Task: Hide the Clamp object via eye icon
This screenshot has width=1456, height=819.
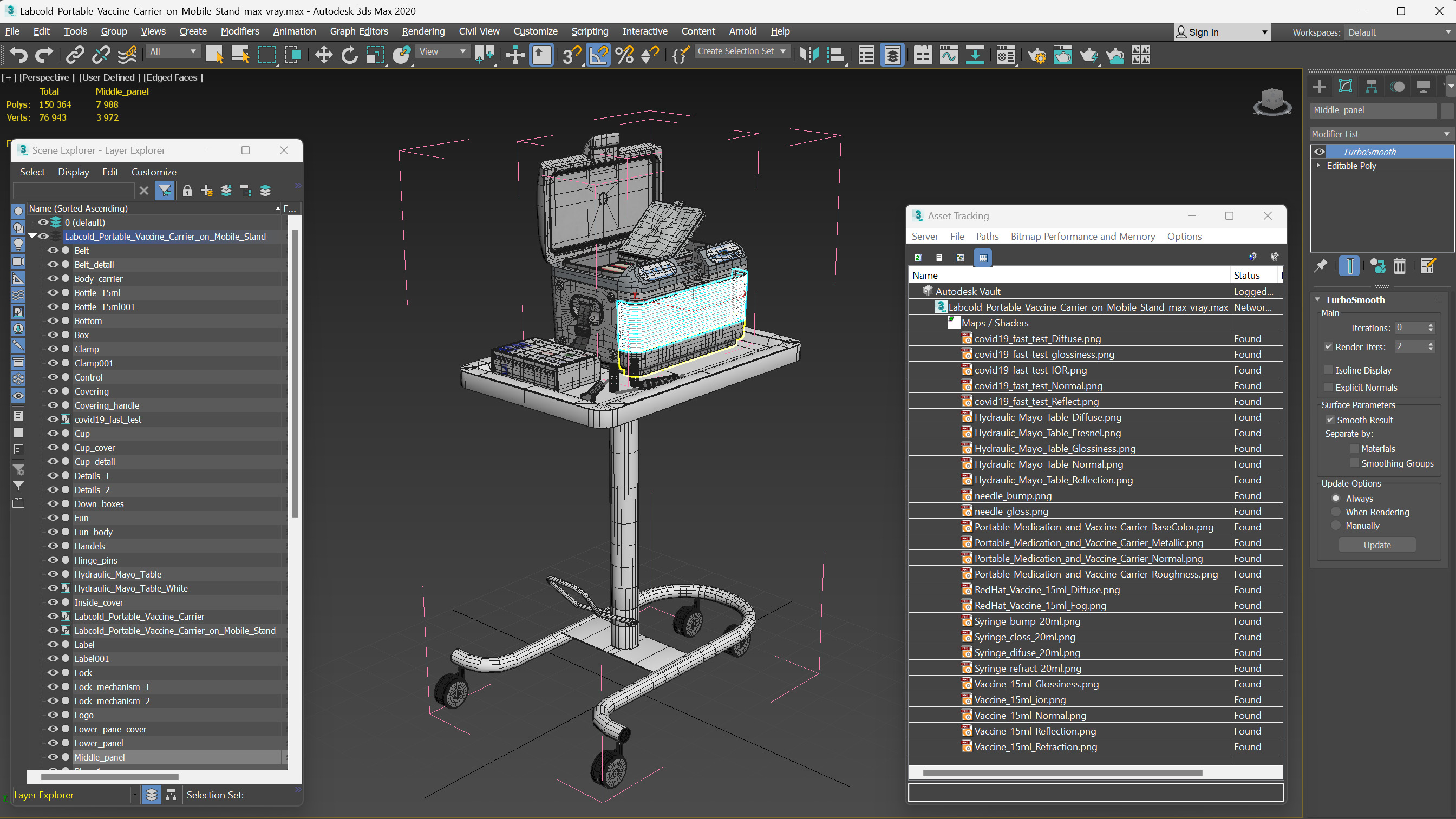Action: tap(53, 349)
